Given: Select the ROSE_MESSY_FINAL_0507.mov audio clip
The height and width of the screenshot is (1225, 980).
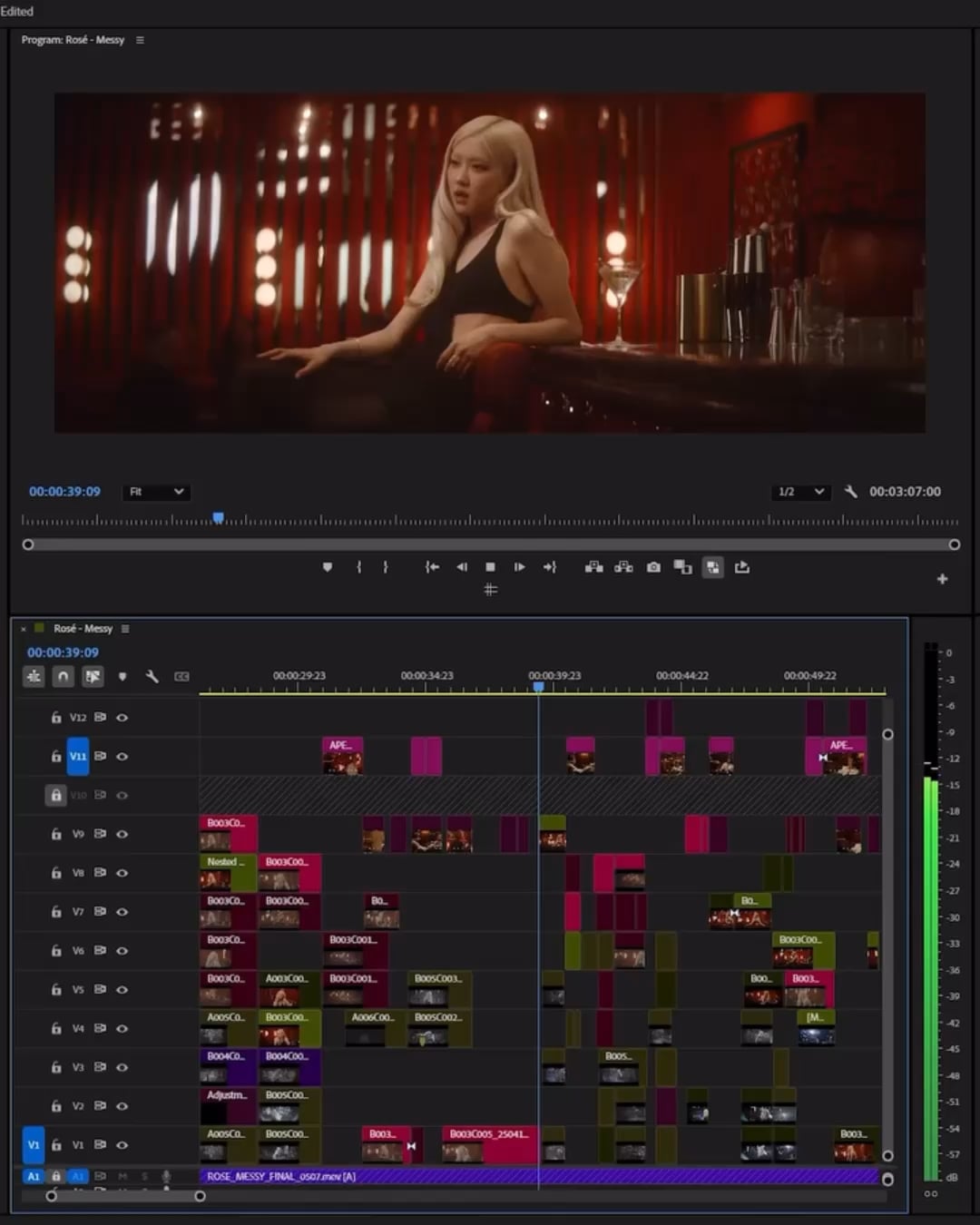Looking at the screenshot, I should click(539, 1176).
